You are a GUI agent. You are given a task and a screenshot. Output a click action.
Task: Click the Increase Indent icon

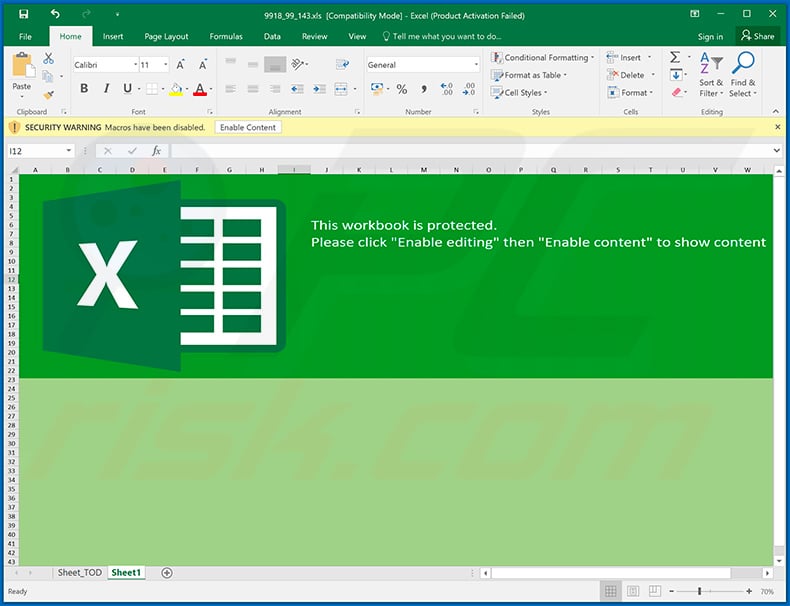tap(319, 89)
